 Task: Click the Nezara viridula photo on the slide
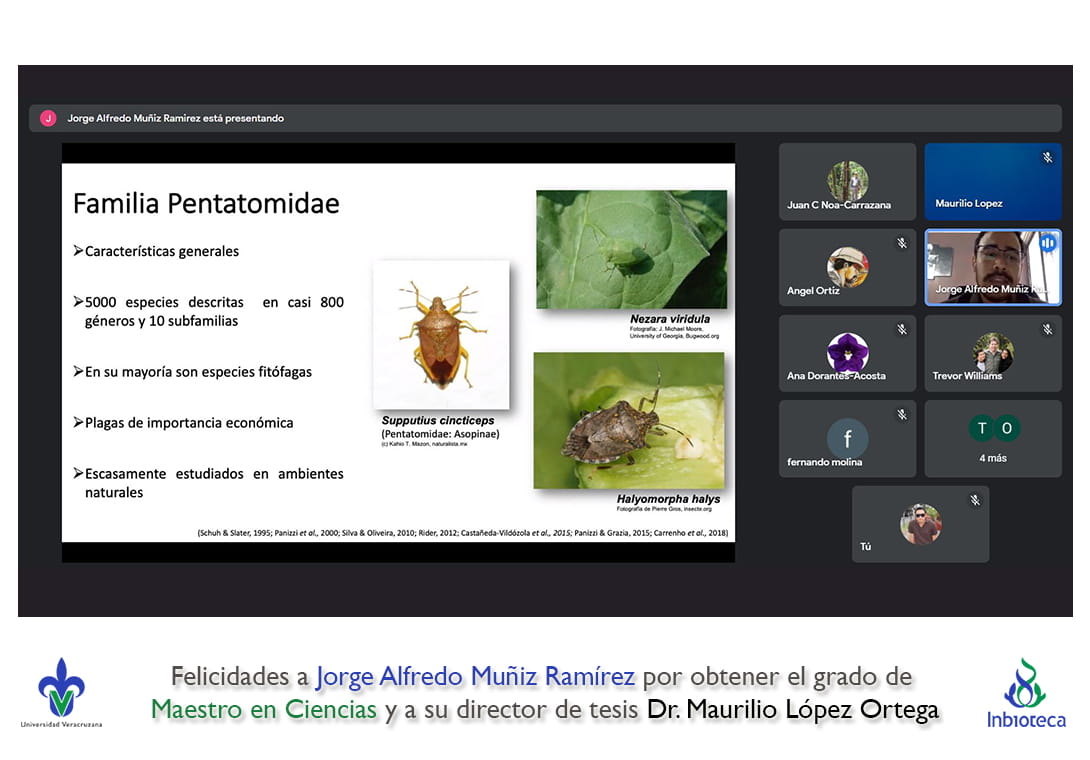coord(630,250)
